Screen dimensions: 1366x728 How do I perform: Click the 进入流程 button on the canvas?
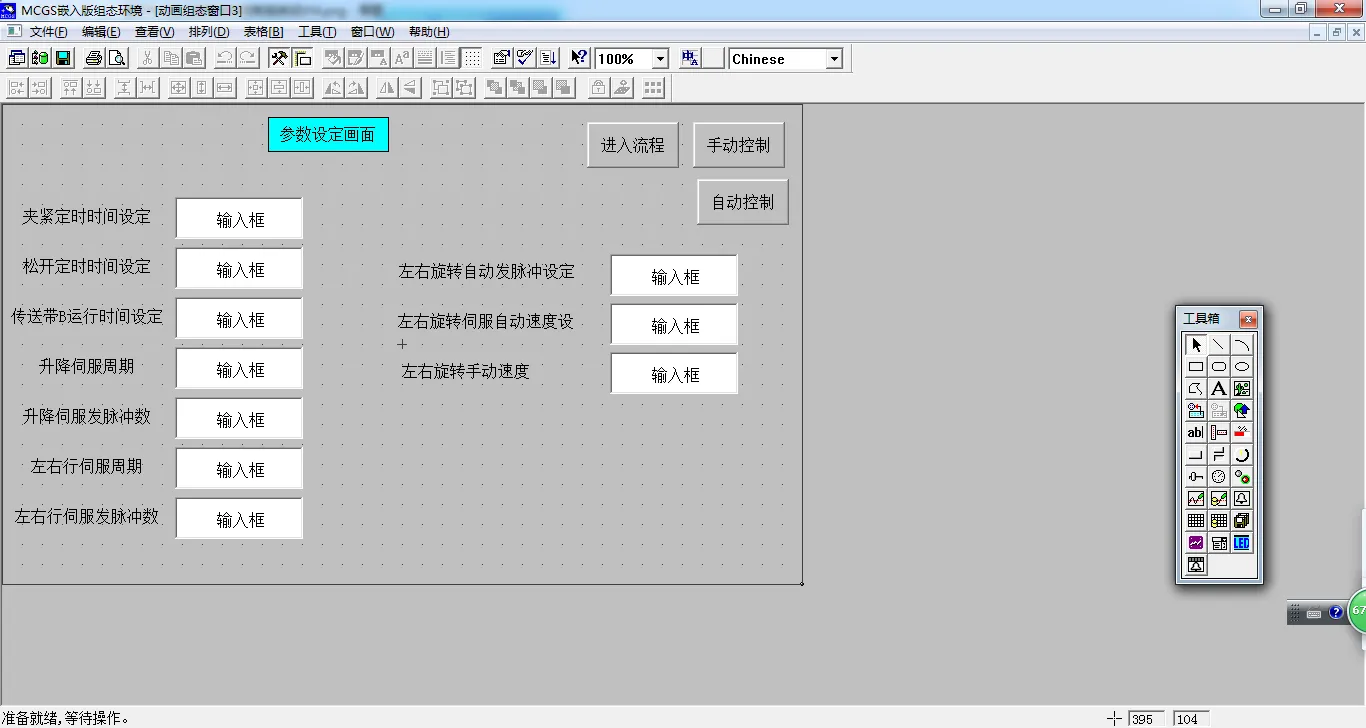(632, 144)
